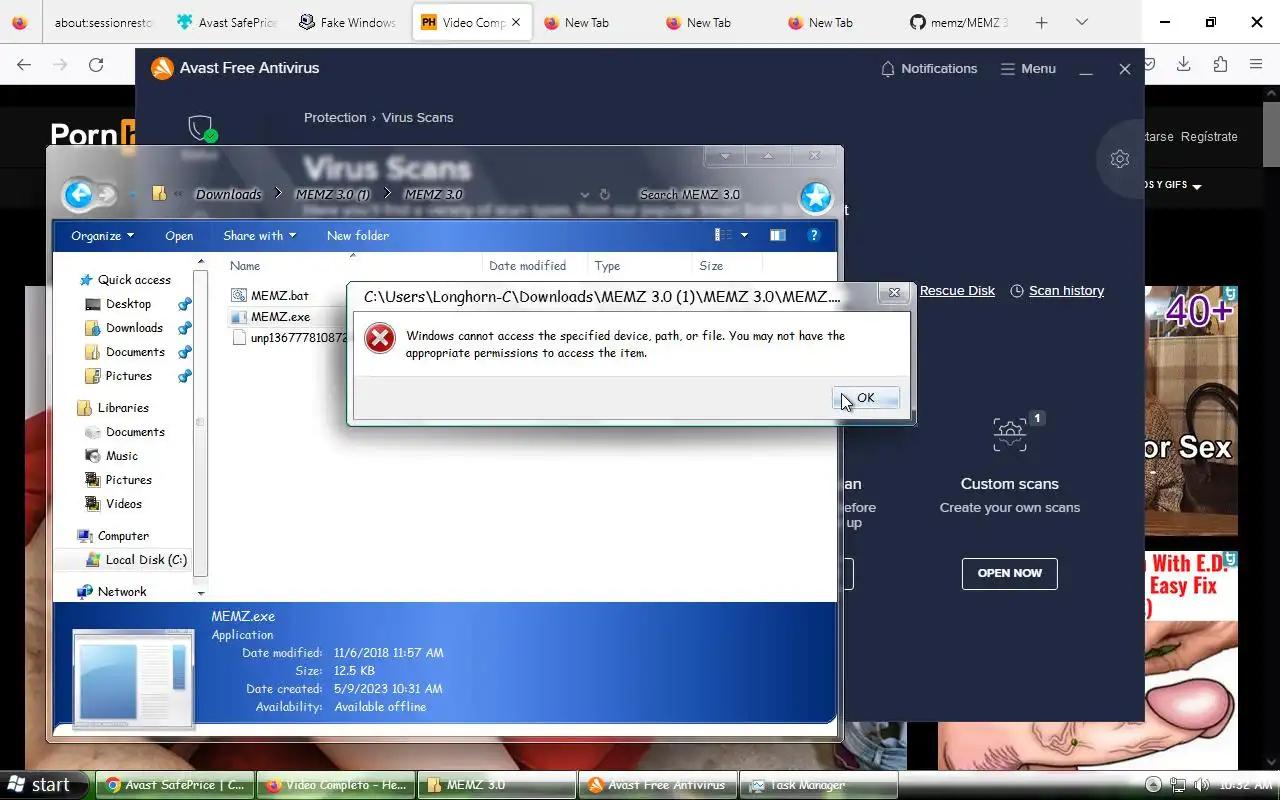The image size is (1280, 800).
Task: Go back in Firefox
Action: pos(24,65)
